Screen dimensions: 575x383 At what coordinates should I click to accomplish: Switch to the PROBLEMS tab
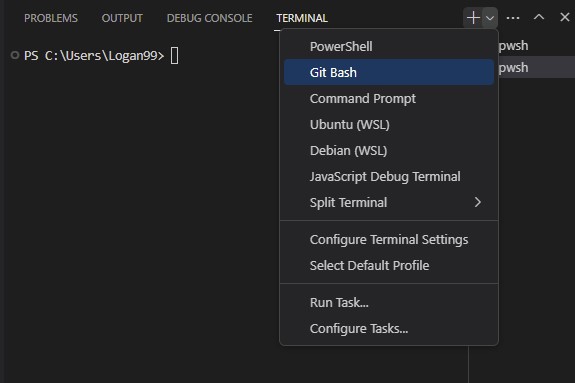[x=51, y=18]
